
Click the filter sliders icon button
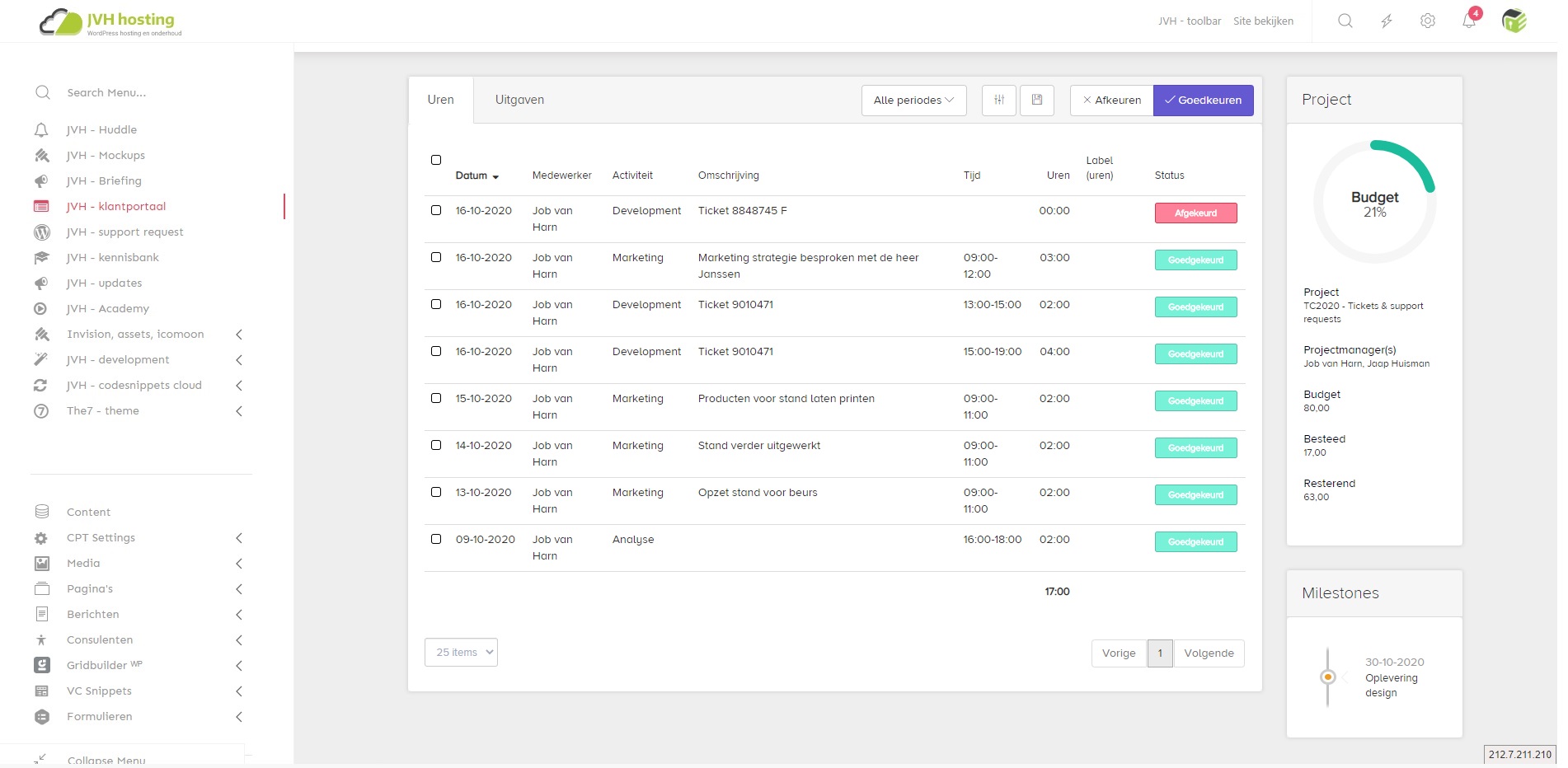point(999,101)
